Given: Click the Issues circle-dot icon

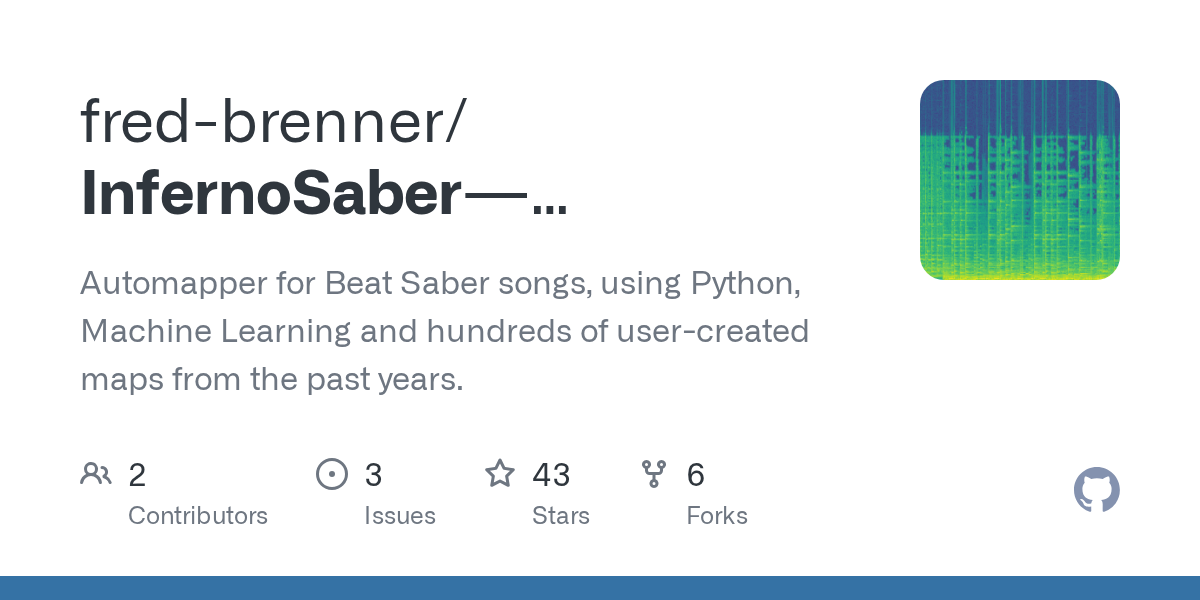Looking at the screenshot, I should (331, 474).
